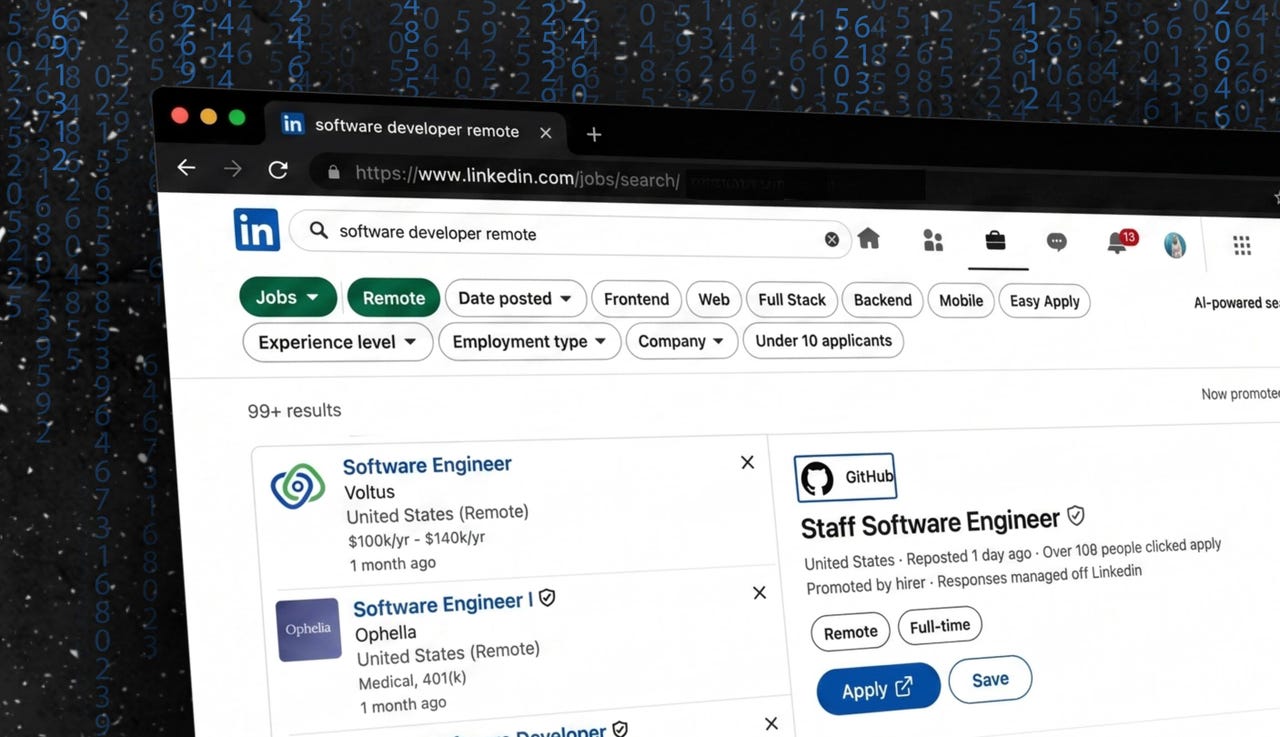Expand the Date posted dropdown
The image size is (1280, 737).
click(x=514, y=298)
